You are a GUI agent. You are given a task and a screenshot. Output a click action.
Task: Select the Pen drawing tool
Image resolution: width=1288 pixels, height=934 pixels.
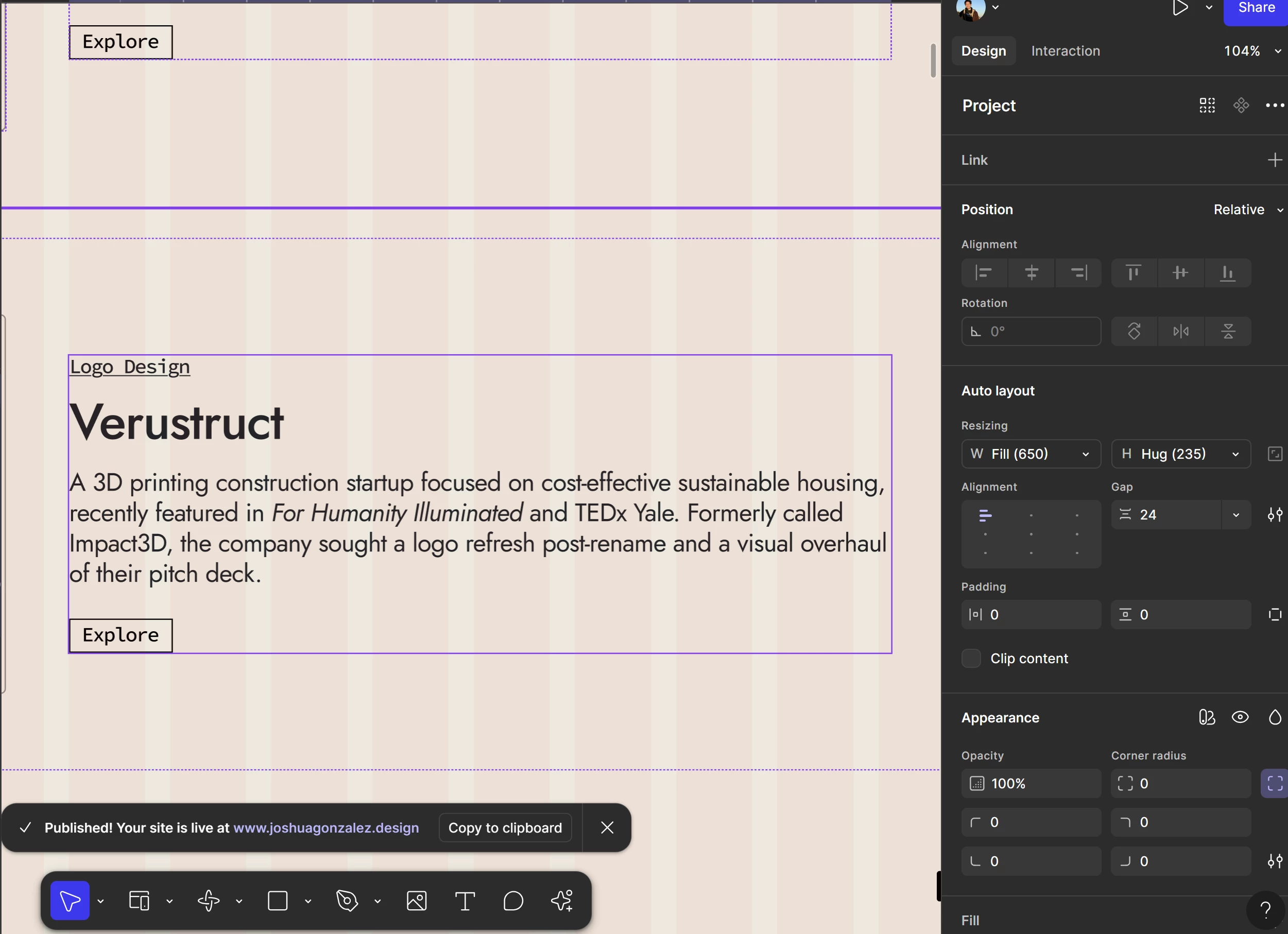[x=347, y=901]
